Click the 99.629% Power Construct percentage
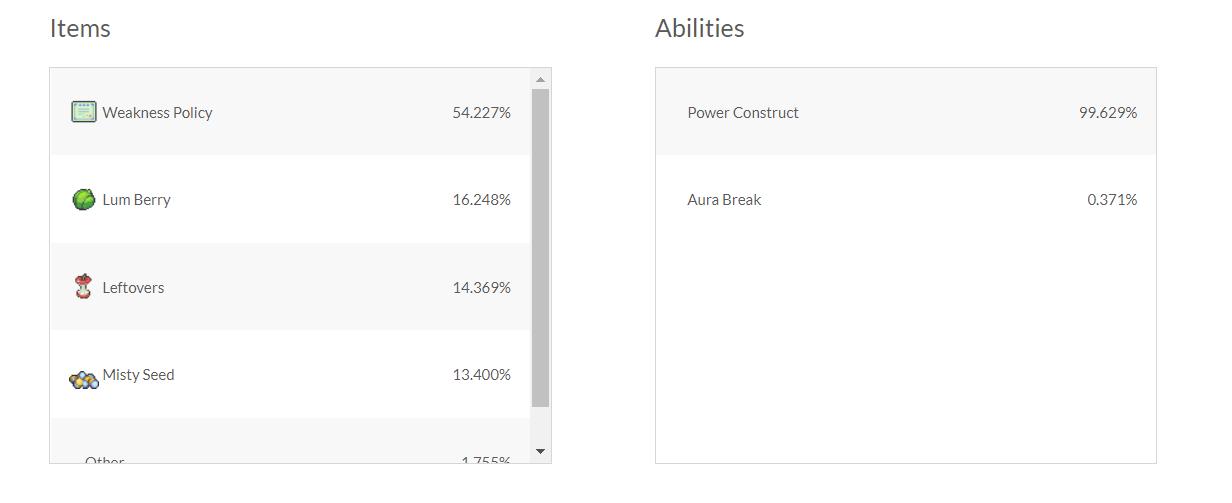The width and height of the screenshot is (1232, 503). pyautogui.click(x=1107, y=113)
